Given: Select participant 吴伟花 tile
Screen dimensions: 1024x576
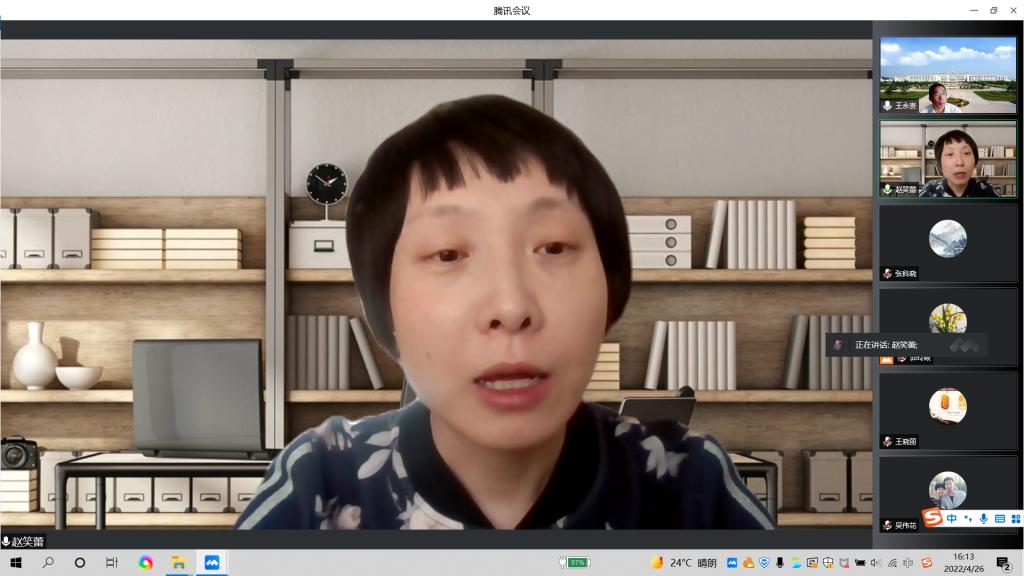Looking at the screenshot, I should click(947, 495).
